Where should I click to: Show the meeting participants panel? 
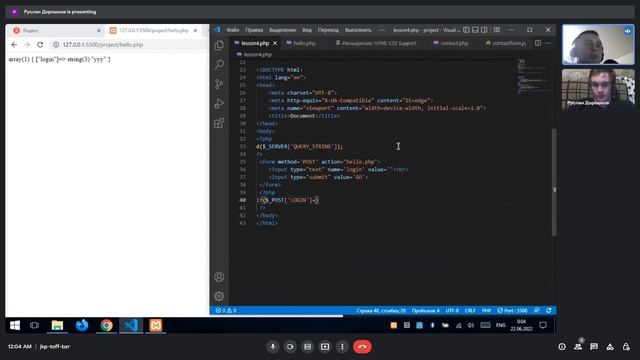[578, 347]
